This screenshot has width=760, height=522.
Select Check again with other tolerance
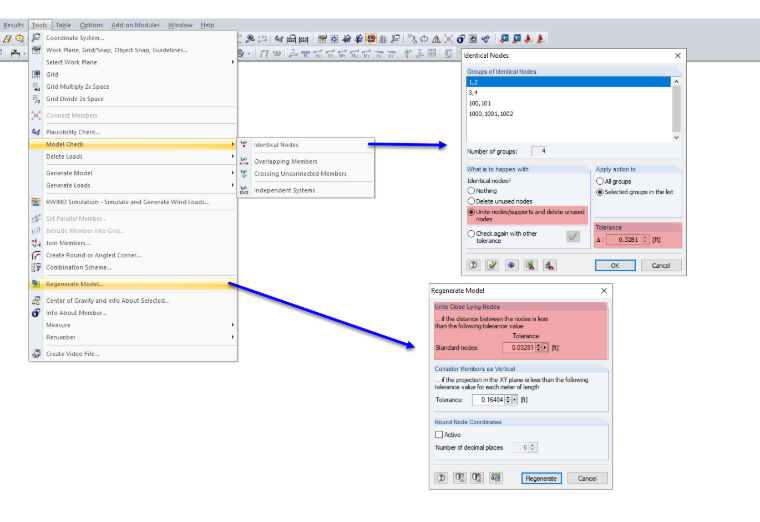click(471, 234)
